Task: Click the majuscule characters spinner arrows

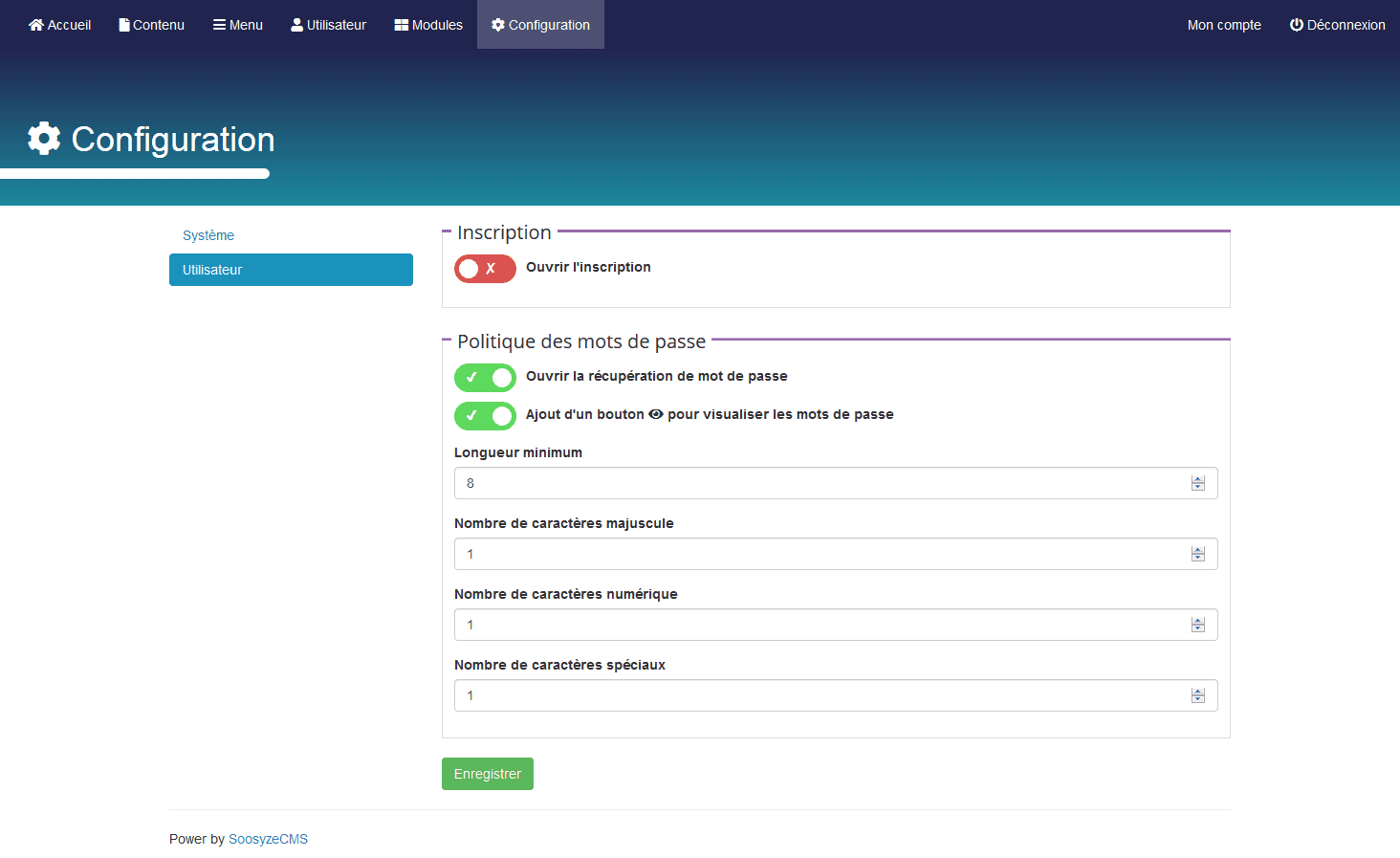Action: pos(1197,555)
